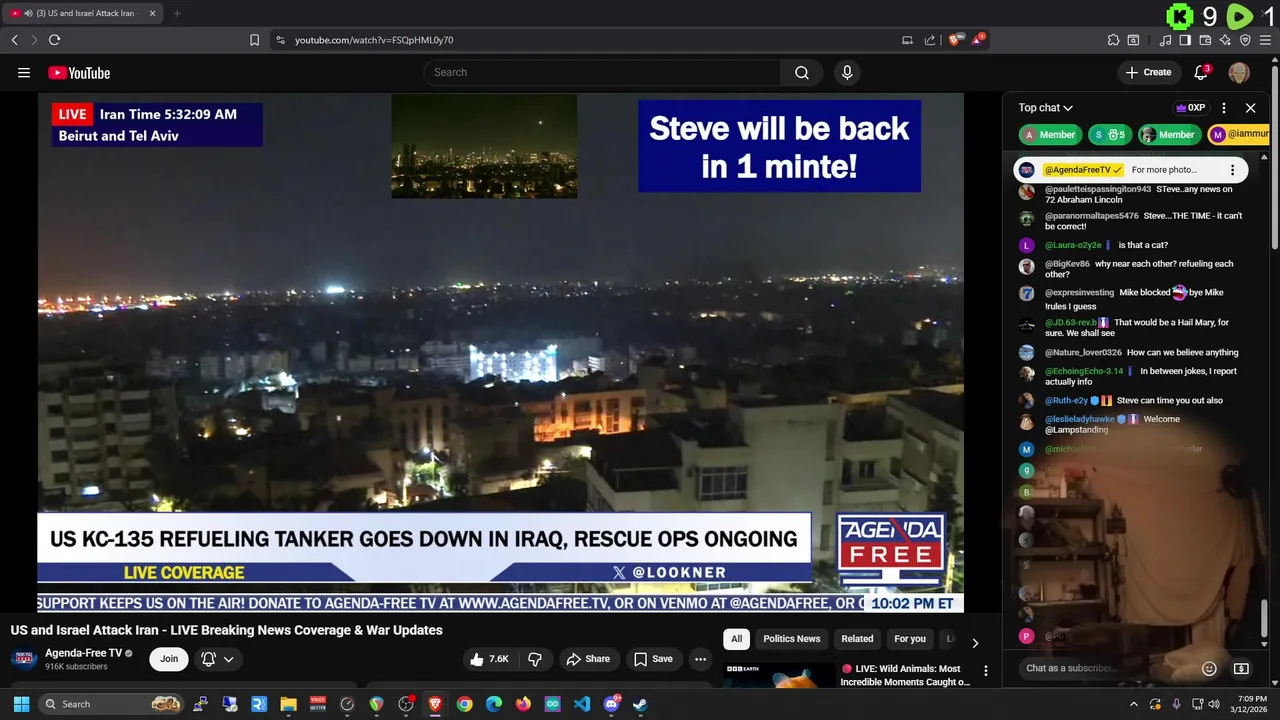1280x720 pixels.
Task: Open the YouTube hamburger guide menu
Action: tap(24, 72)
